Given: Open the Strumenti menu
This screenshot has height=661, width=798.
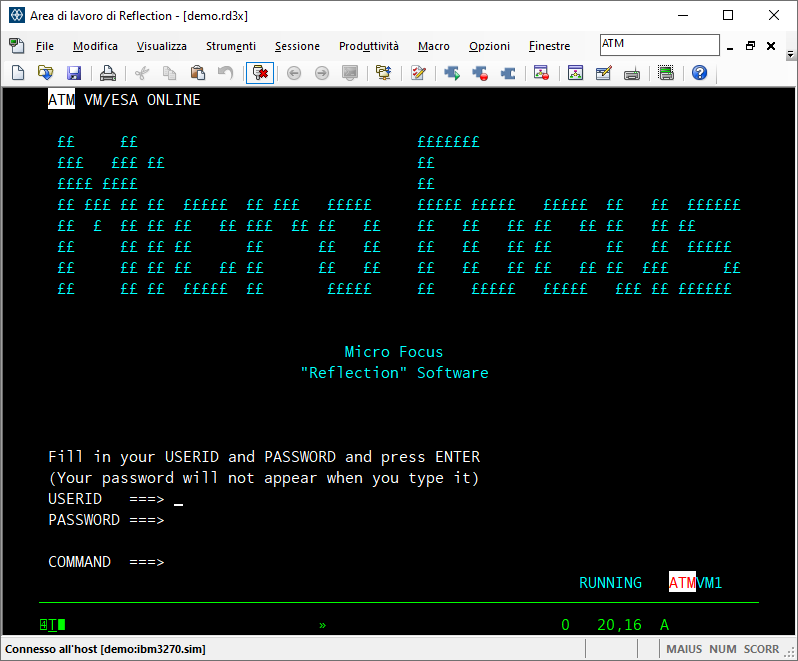Looking at the screenshot, I should [x=230, y=46].
